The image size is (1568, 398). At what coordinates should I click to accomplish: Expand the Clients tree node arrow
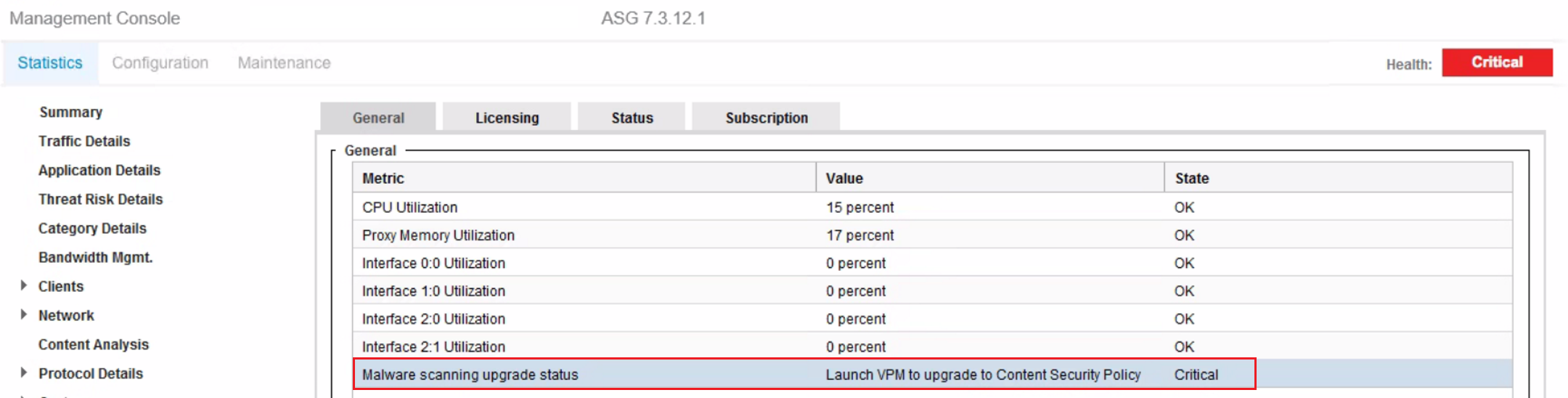click(24, 285)
